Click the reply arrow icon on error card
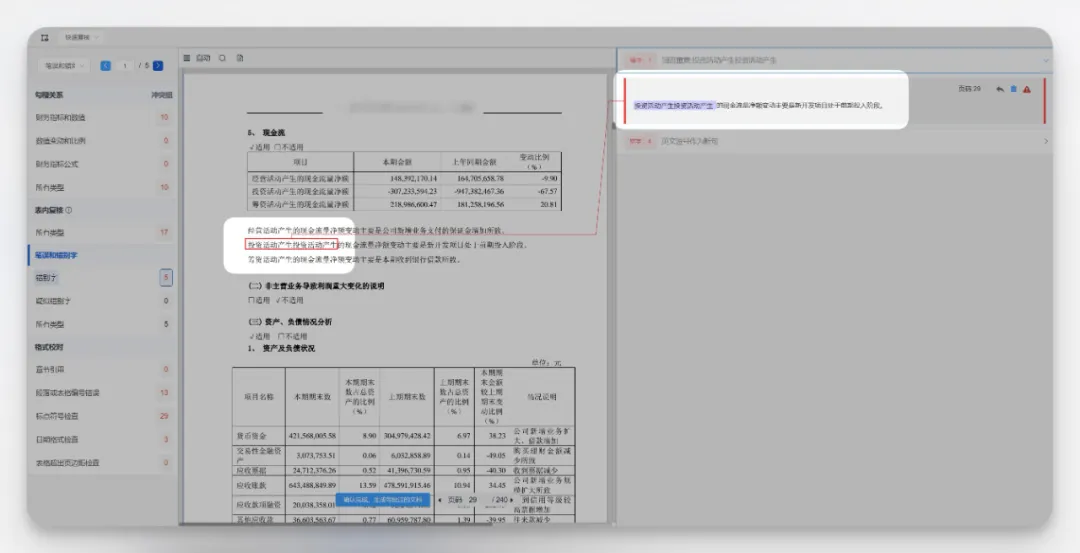This screenshot has width=1080, height=553. click(x=999, y=89)
